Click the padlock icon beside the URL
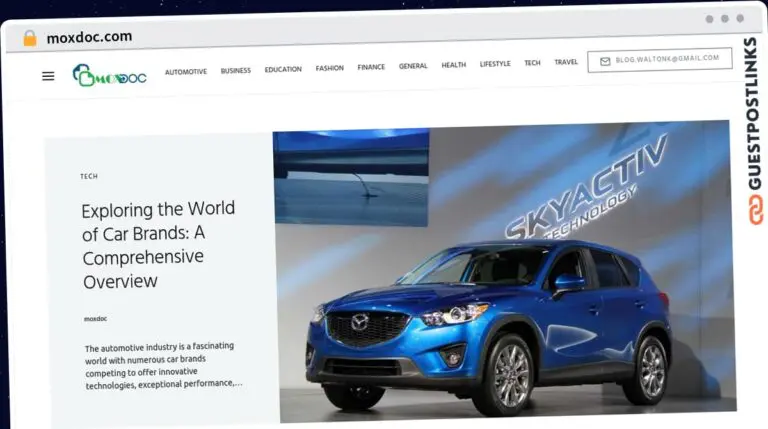This screenshot has height=429, width=768. point(29,38)
